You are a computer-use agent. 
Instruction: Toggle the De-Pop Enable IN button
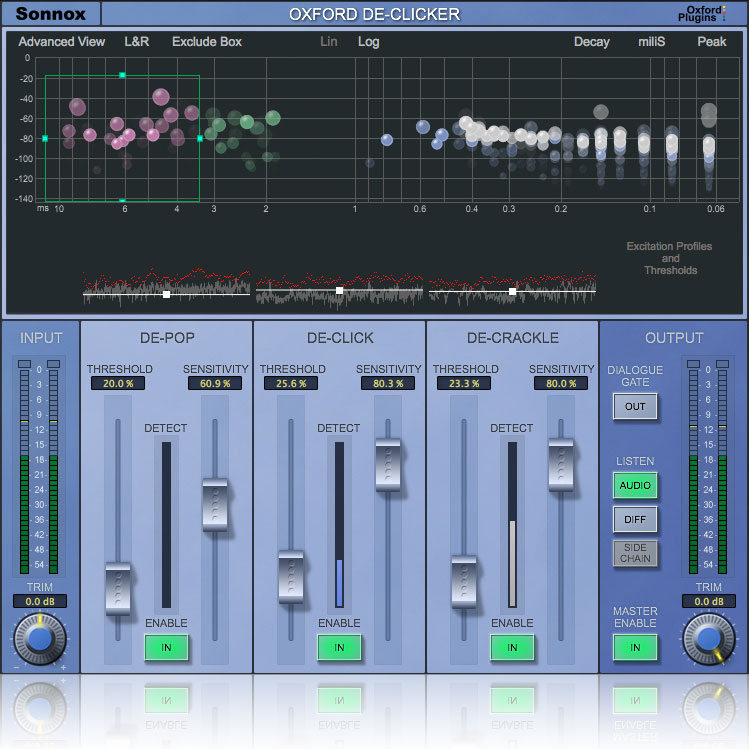166,648
